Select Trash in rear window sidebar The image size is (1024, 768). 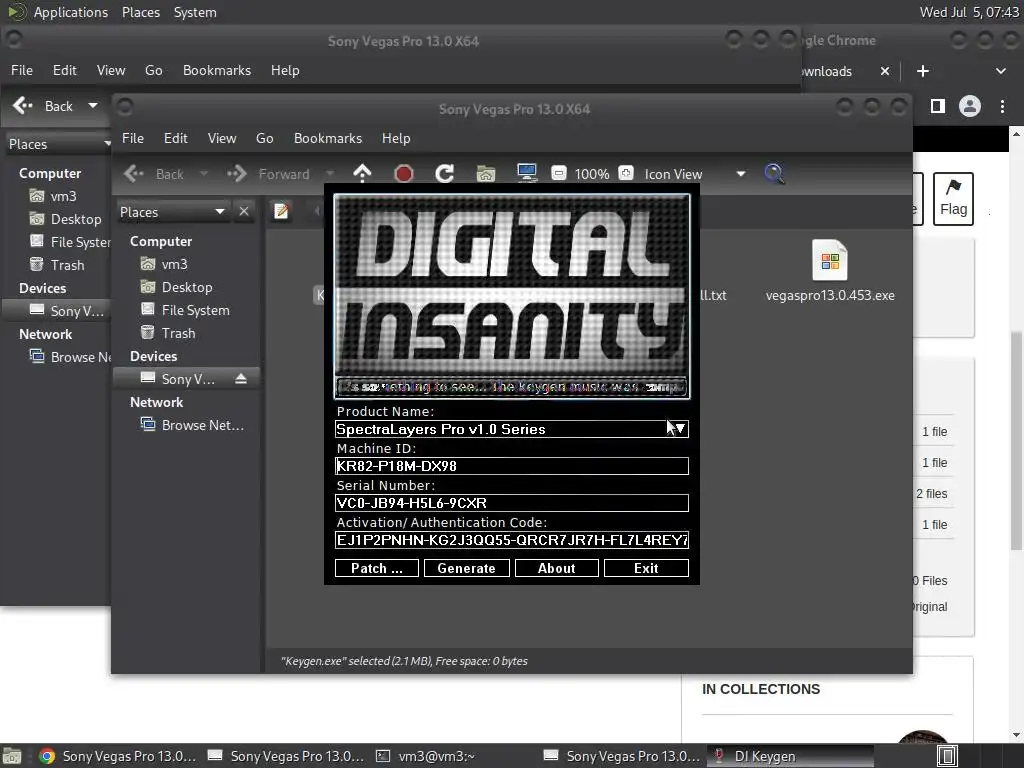click(67, 265)
